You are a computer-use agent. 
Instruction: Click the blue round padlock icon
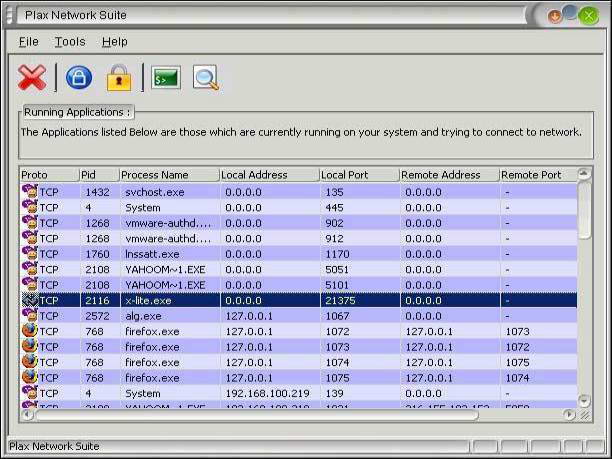click(x=79, y=78)
